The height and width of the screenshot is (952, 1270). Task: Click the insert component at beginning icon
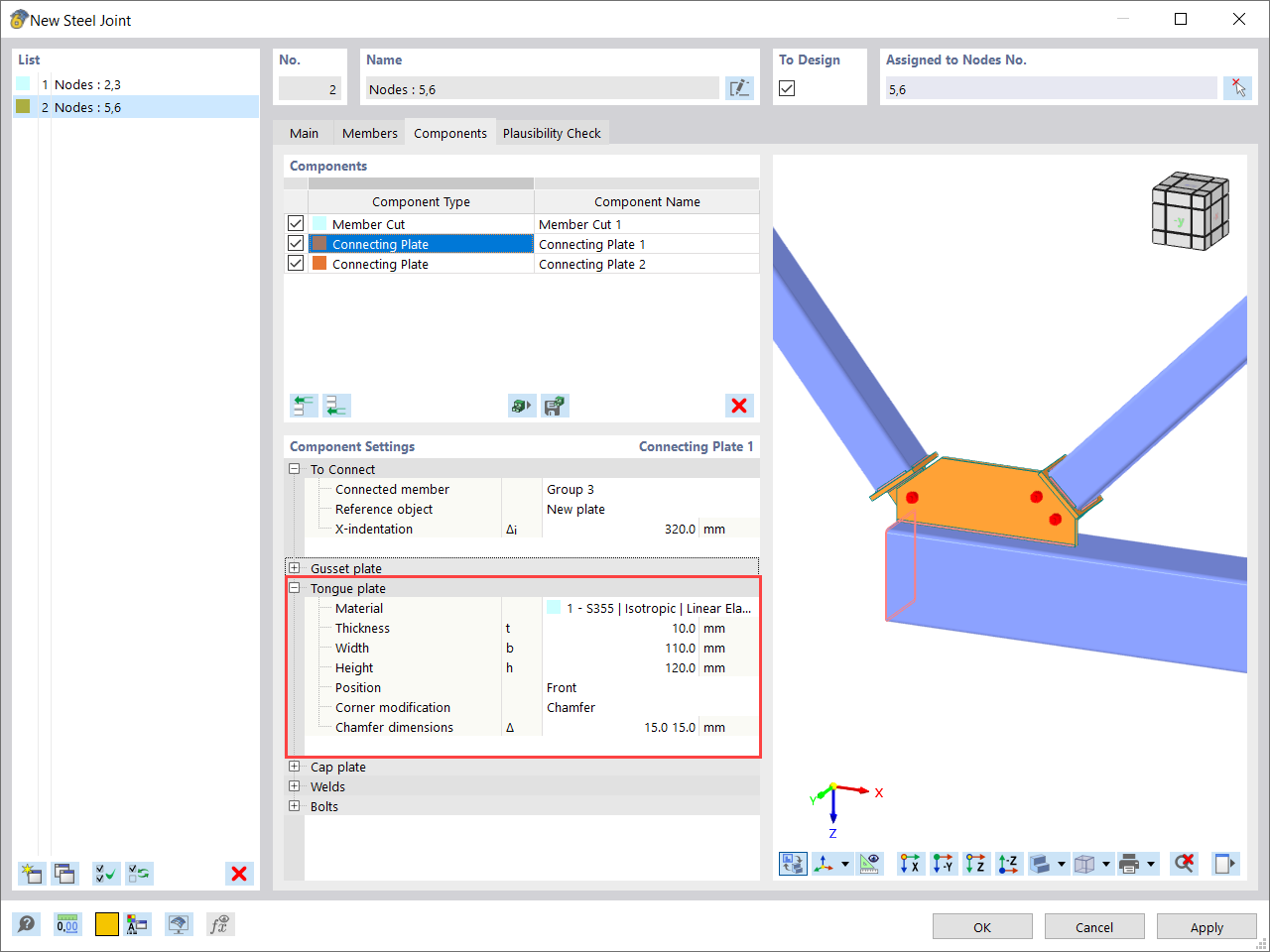coord(304,406)
